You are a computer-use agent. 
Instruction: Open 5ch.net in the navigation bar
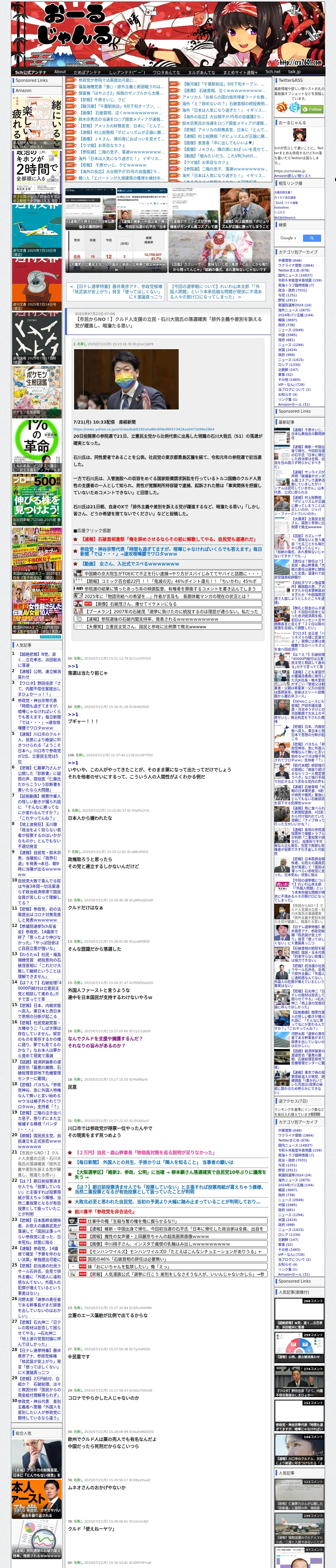[273, 72]
